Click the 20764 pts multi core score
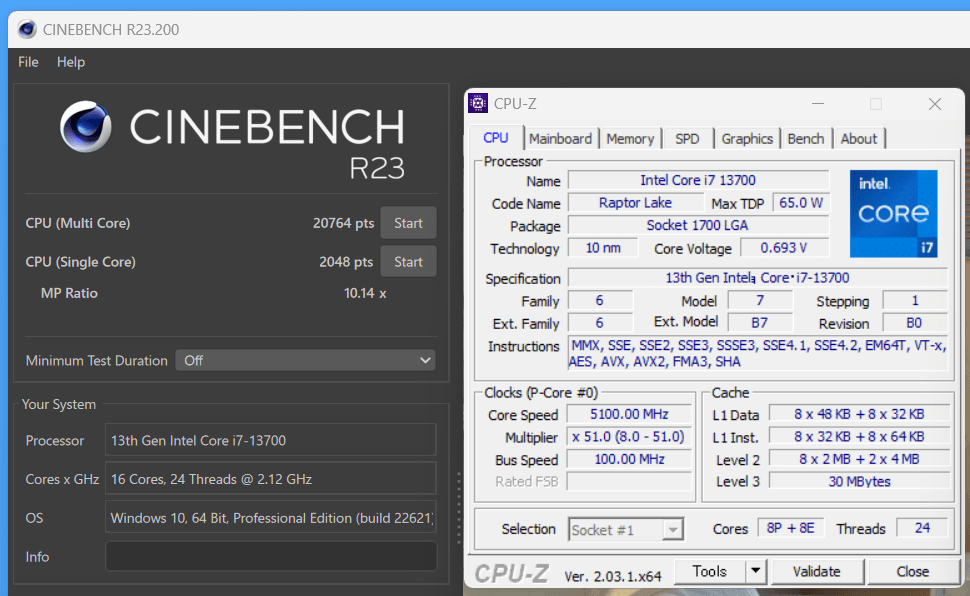 point(343,223)
